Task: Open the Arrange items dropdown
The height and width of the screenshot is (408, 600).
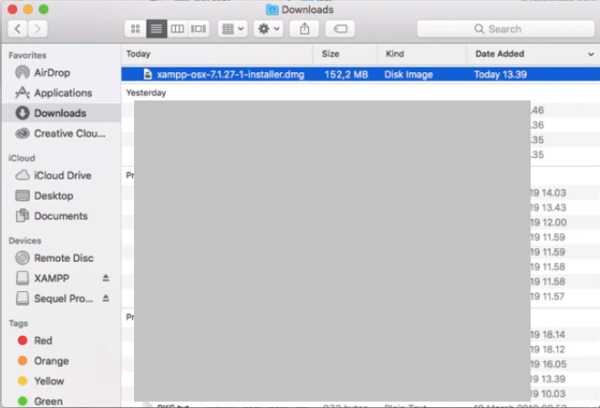Action: tap(232, 29)
